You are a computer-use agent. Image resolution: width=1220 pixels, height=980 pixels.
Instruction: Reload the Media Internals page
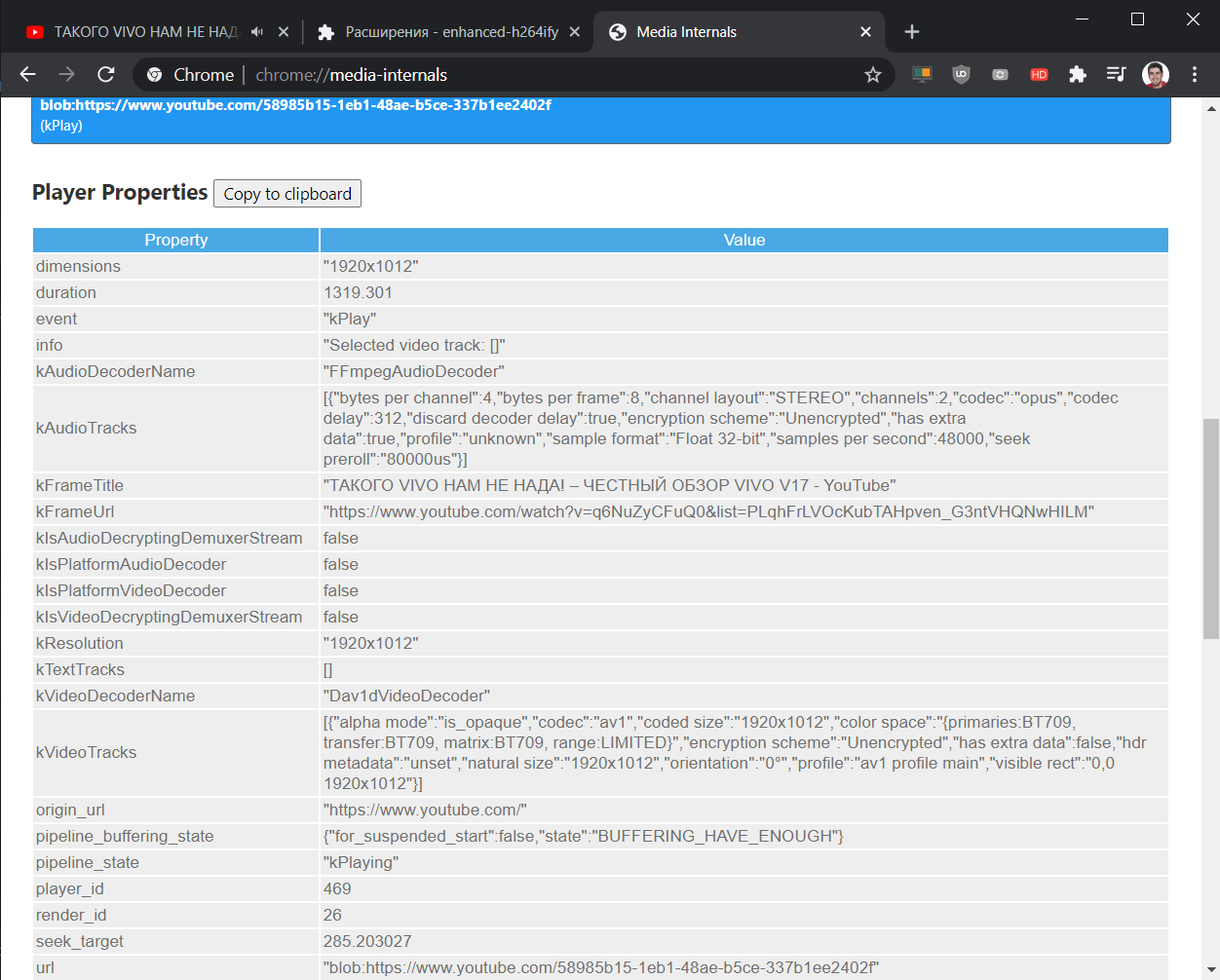pos(106,74)
